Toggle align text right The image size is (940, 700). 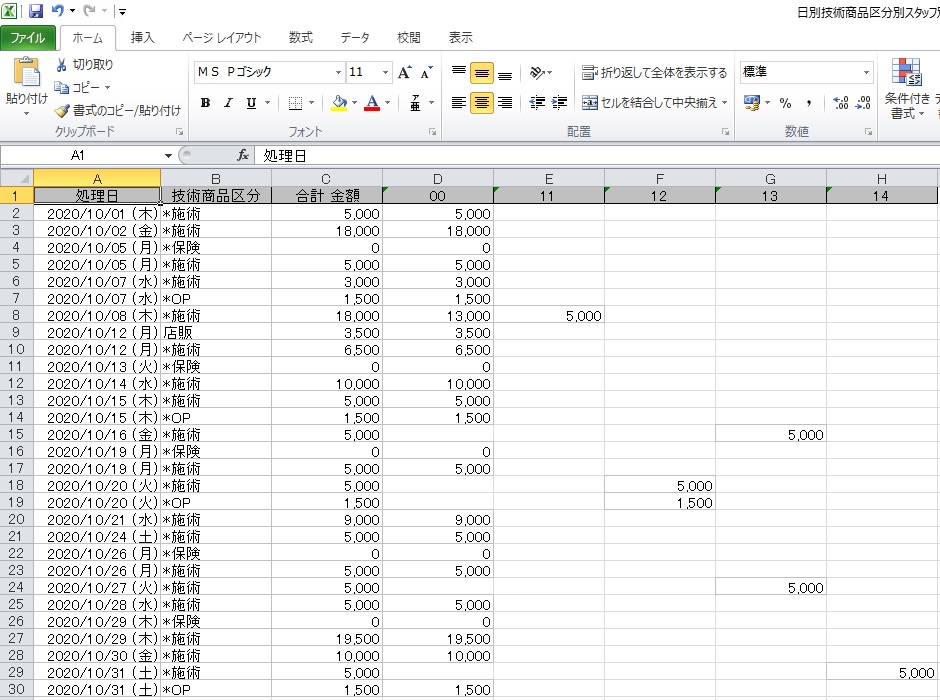505,103
